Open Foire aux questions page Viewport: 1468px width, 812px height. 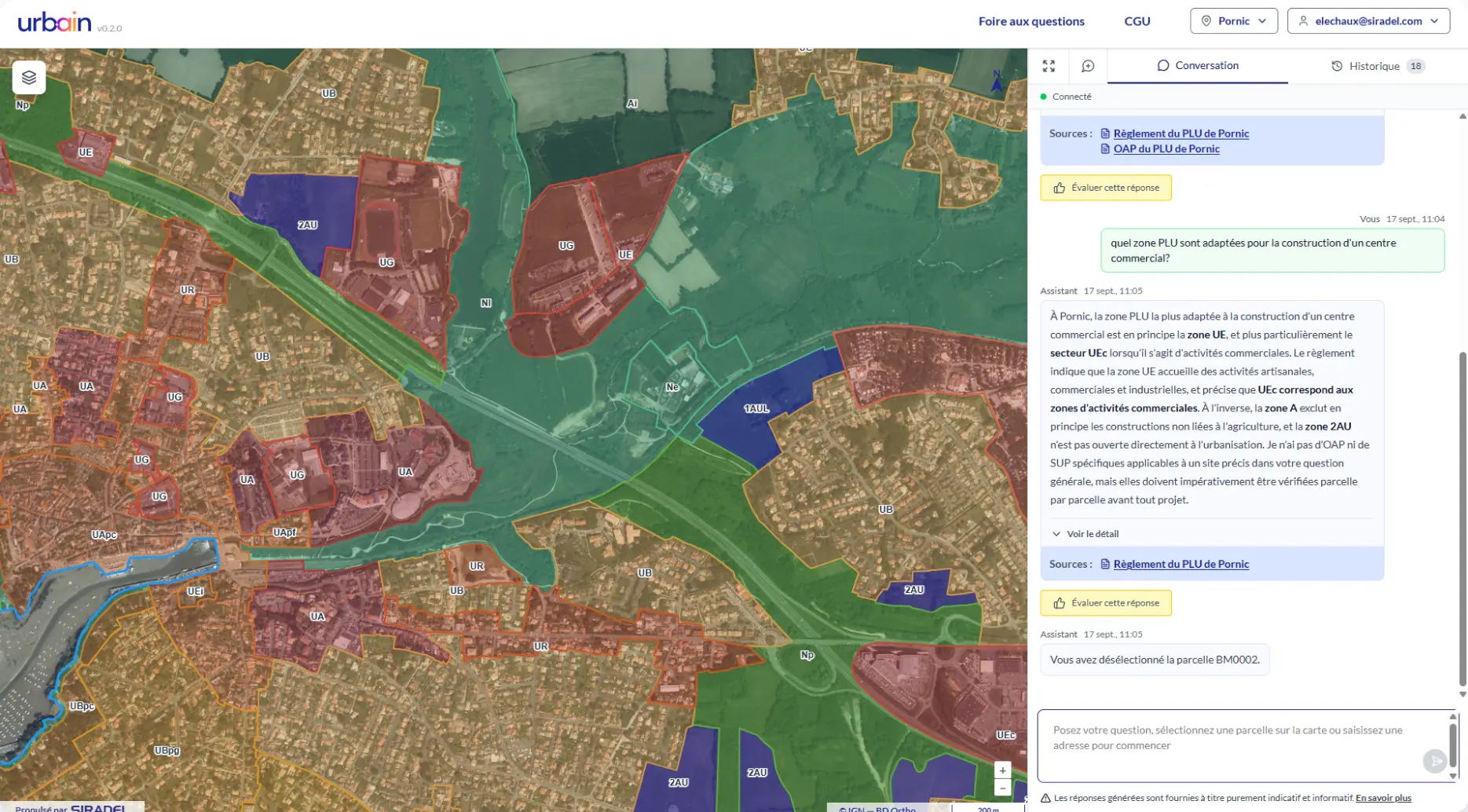[1031, 21]
